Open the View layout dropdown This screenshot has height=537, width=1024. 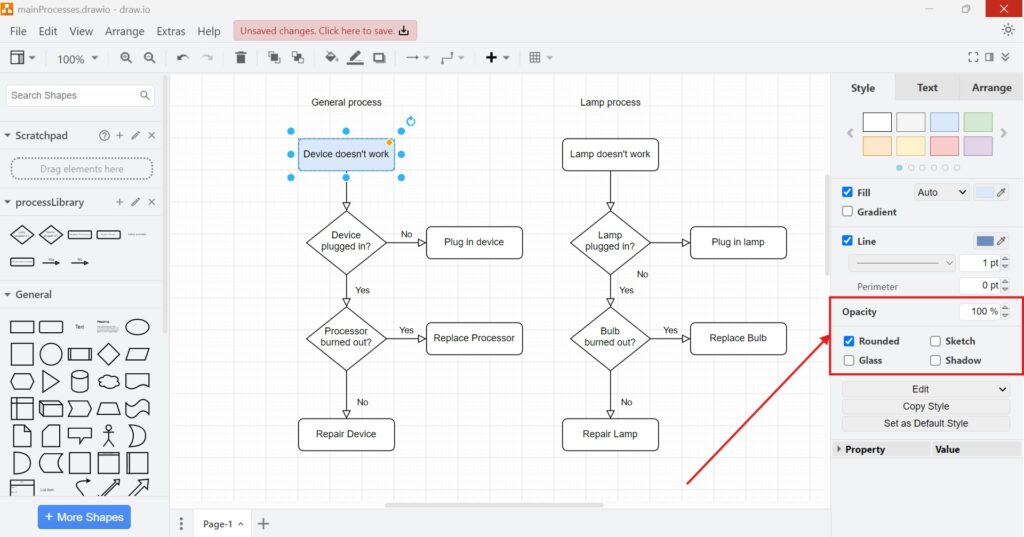click(x=22, y=57)
